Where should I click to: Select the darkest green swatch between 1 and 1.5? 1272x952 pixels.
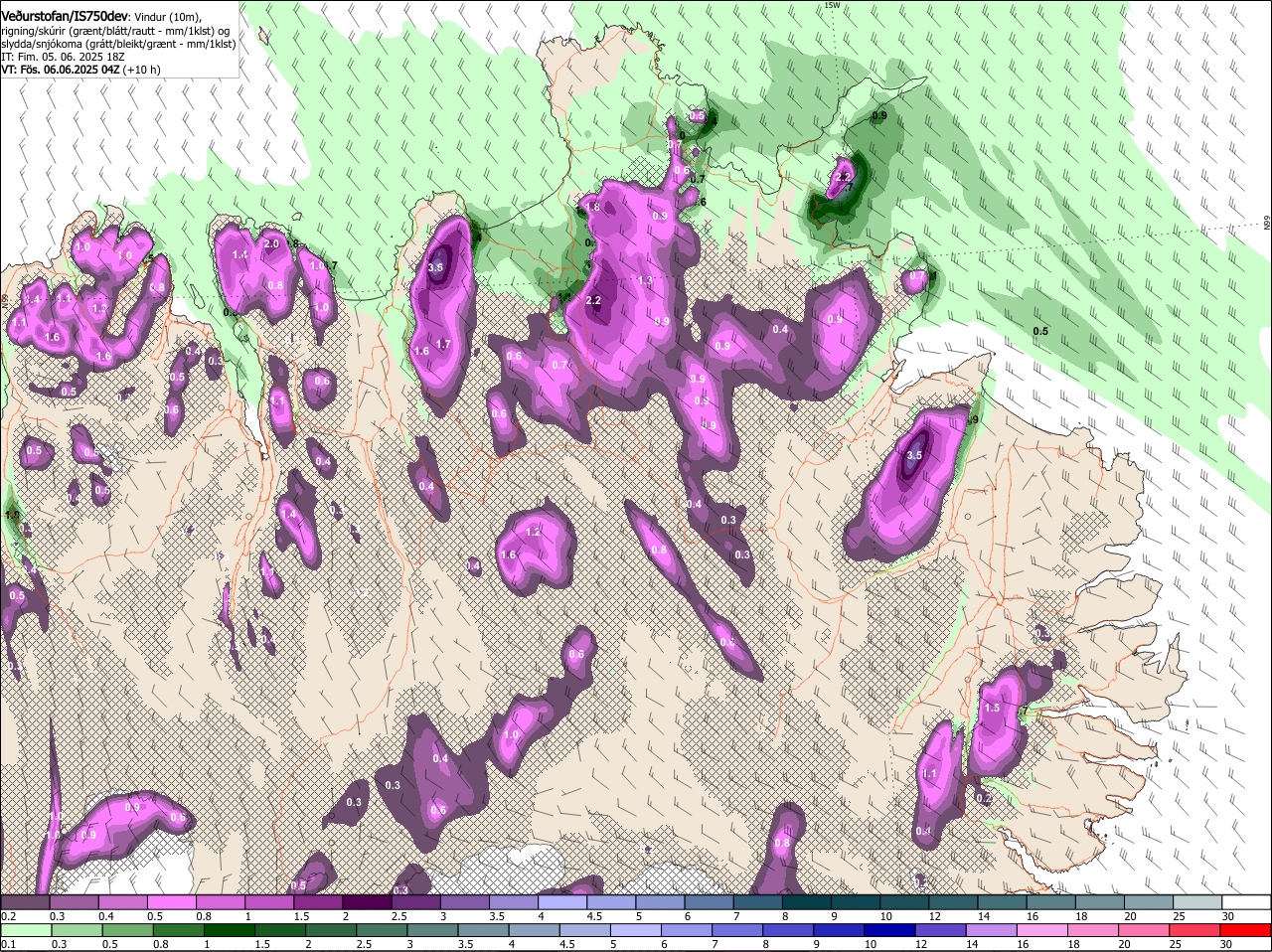pyautogui.click(x=231, y=930)
